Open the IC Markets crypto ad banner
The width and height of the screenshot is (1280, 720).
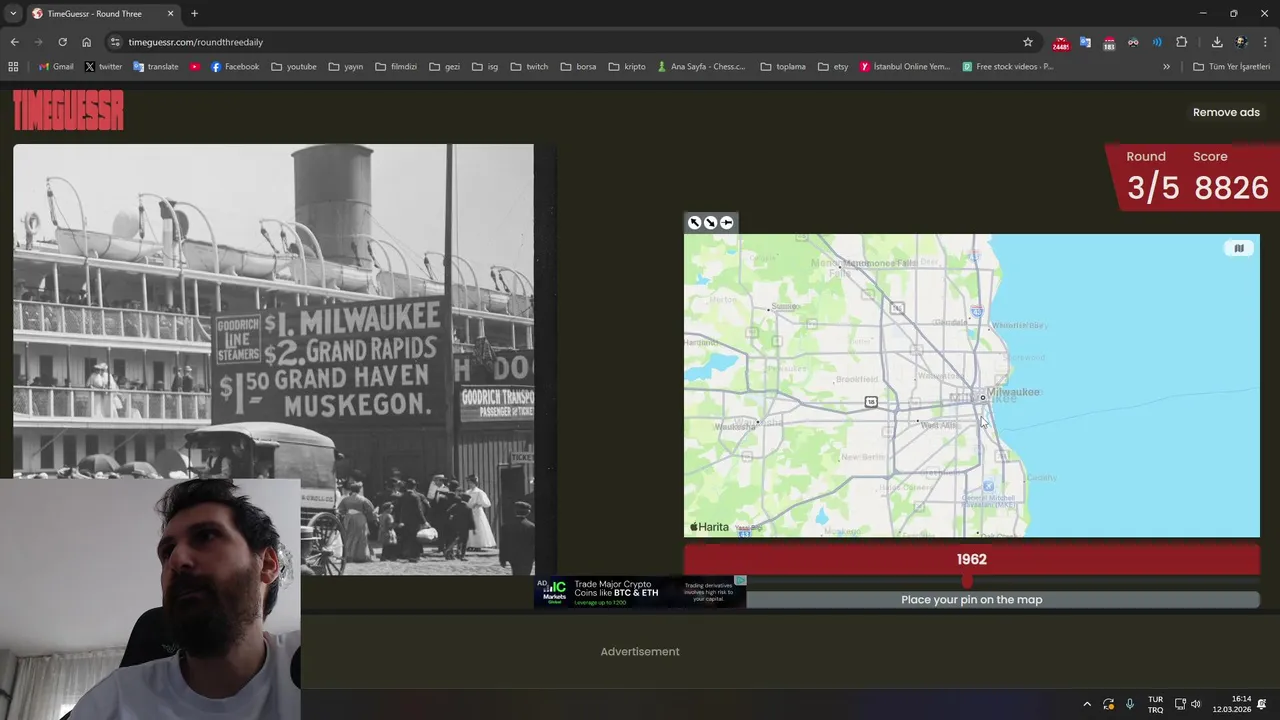coord(640,592)
